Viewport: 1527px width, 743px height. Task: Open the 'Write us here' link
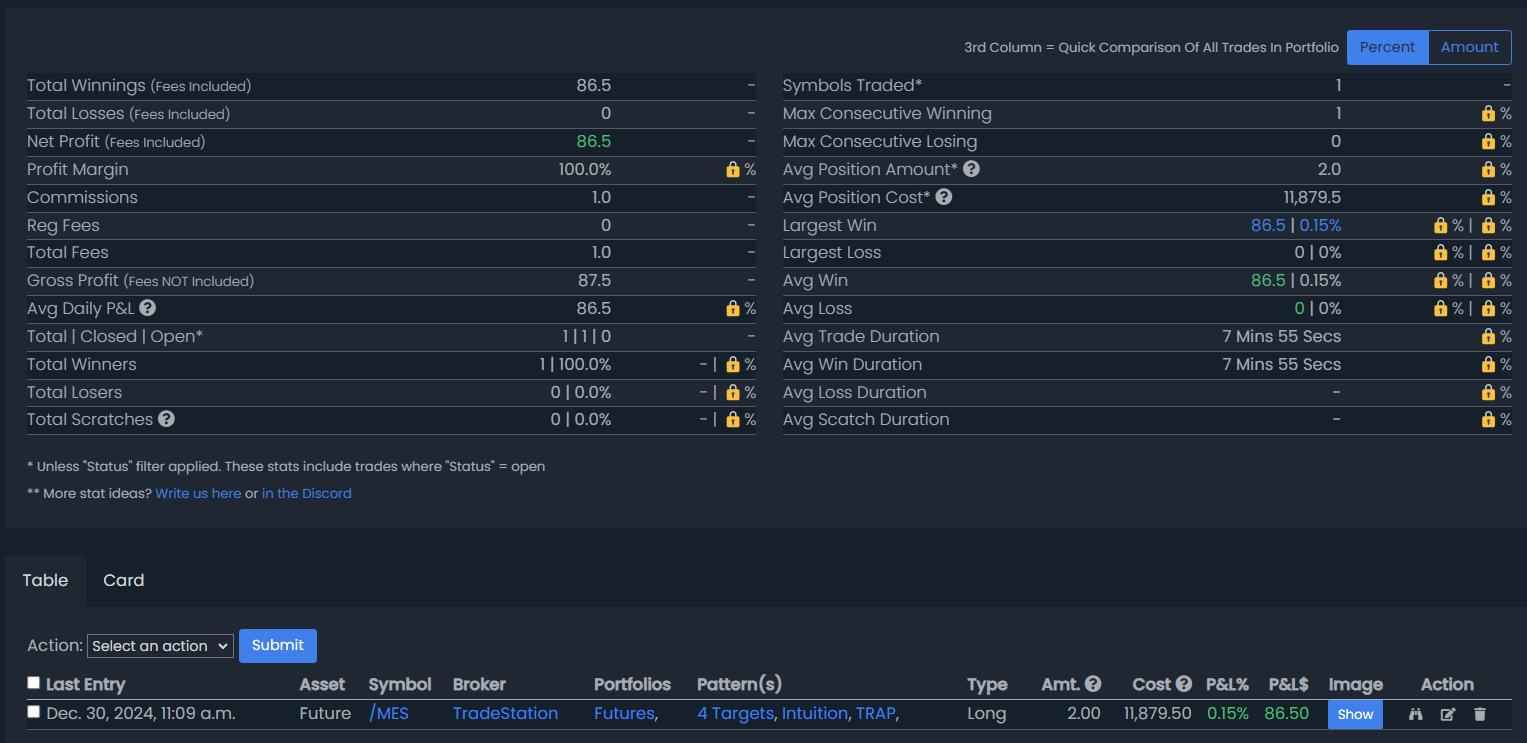tap(198, 493)
